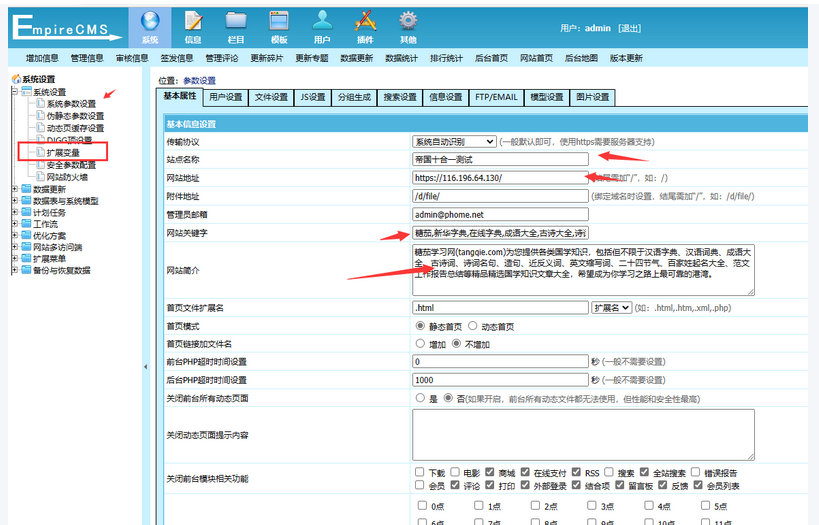Toggle the RSS checkbox
This screenshot has height=525, width=819.
coord(576,472)
